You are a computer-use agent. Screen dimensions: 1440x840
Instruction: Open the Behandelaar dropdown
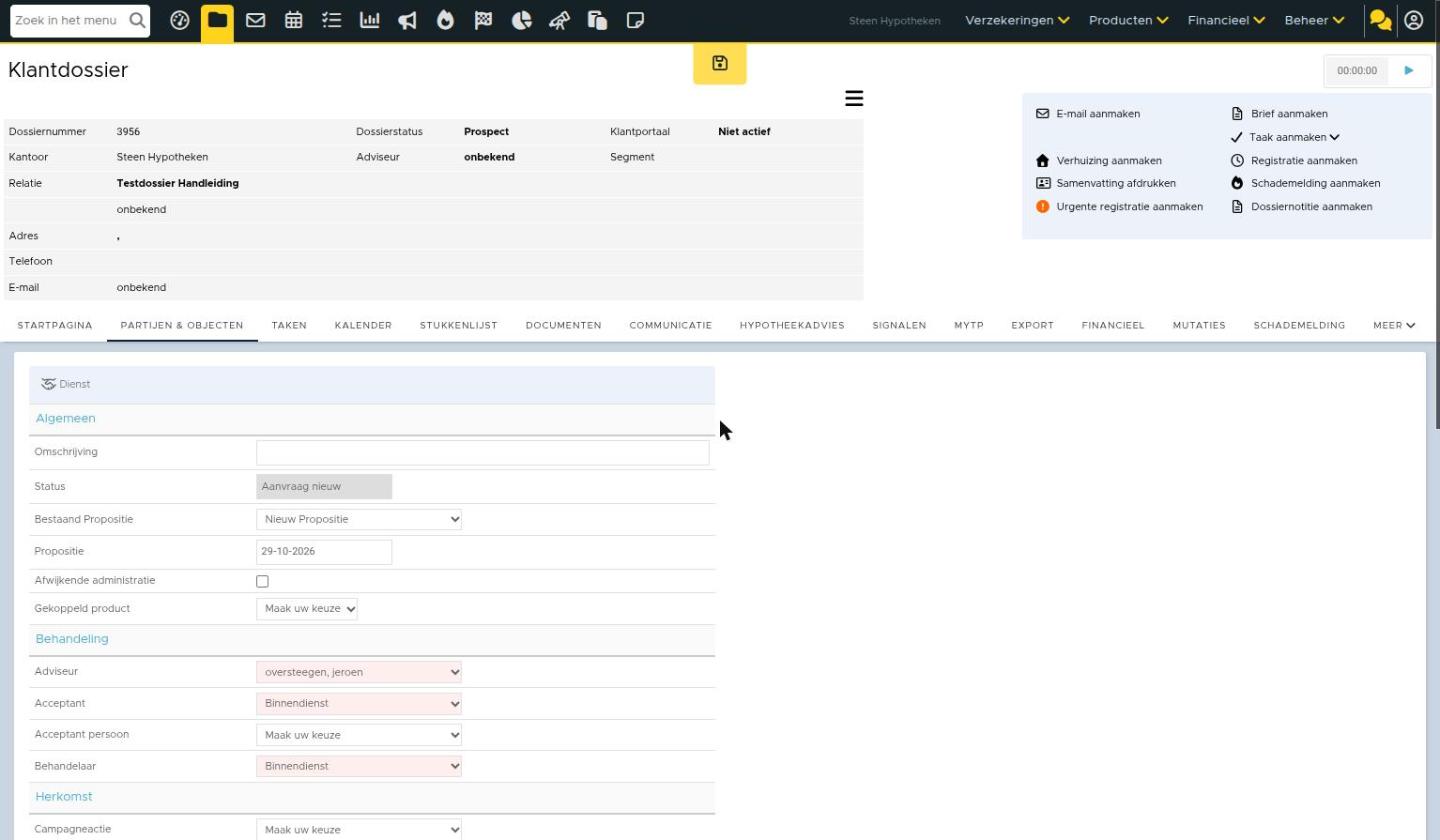(x=359, y=766)
